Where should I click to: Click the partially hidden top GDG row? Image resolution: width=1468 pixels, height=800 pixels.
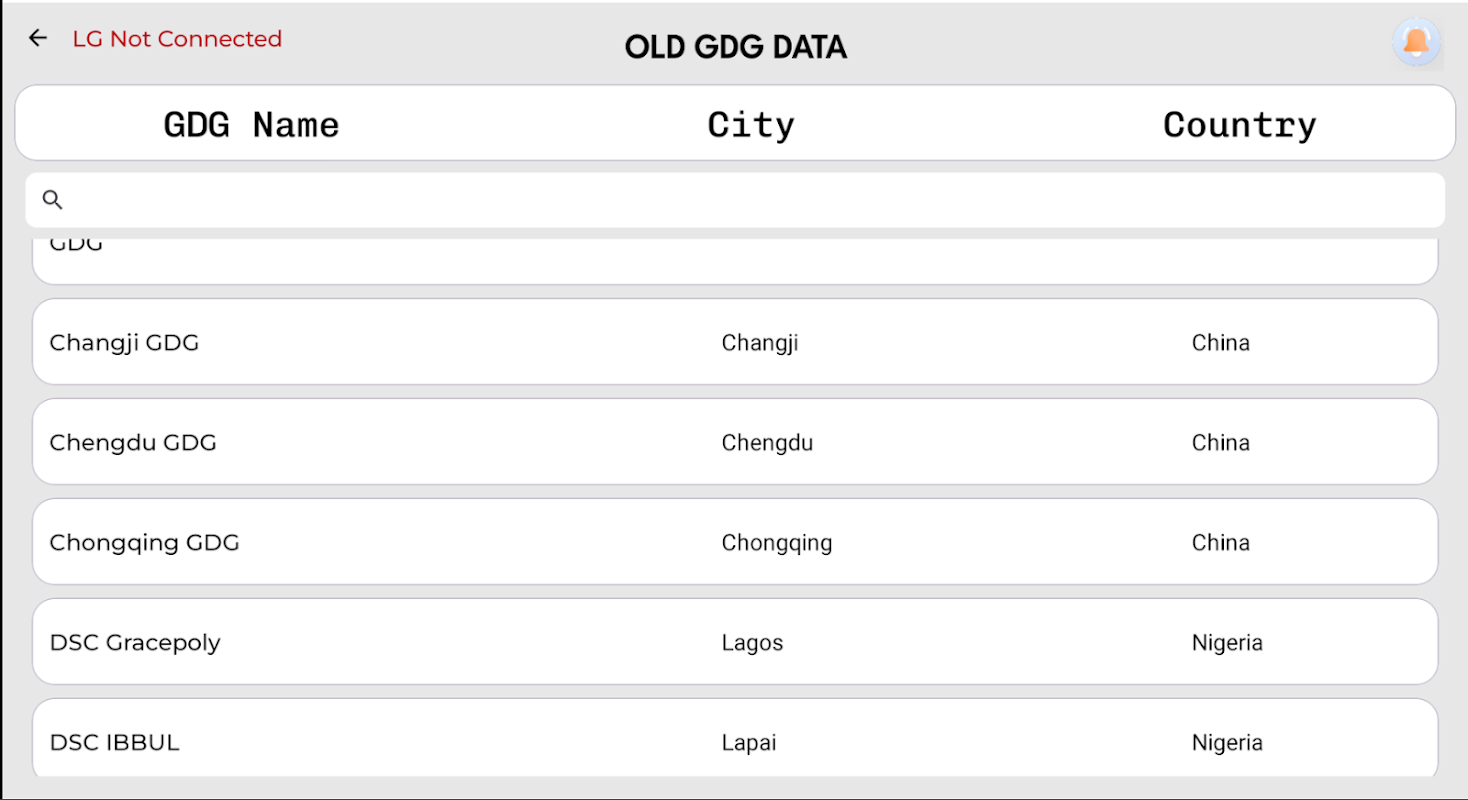[735, 260]
